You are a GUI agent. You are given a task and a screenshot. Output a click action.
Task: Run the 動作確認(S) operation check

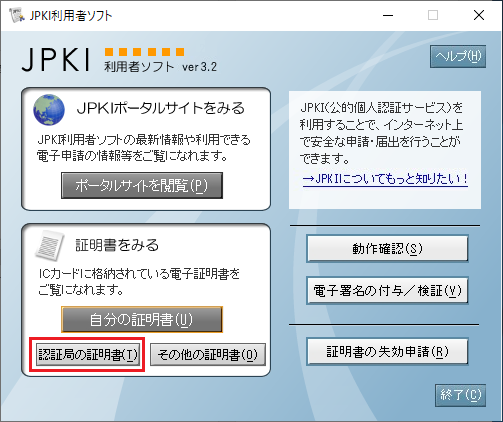tap(387, 248)
